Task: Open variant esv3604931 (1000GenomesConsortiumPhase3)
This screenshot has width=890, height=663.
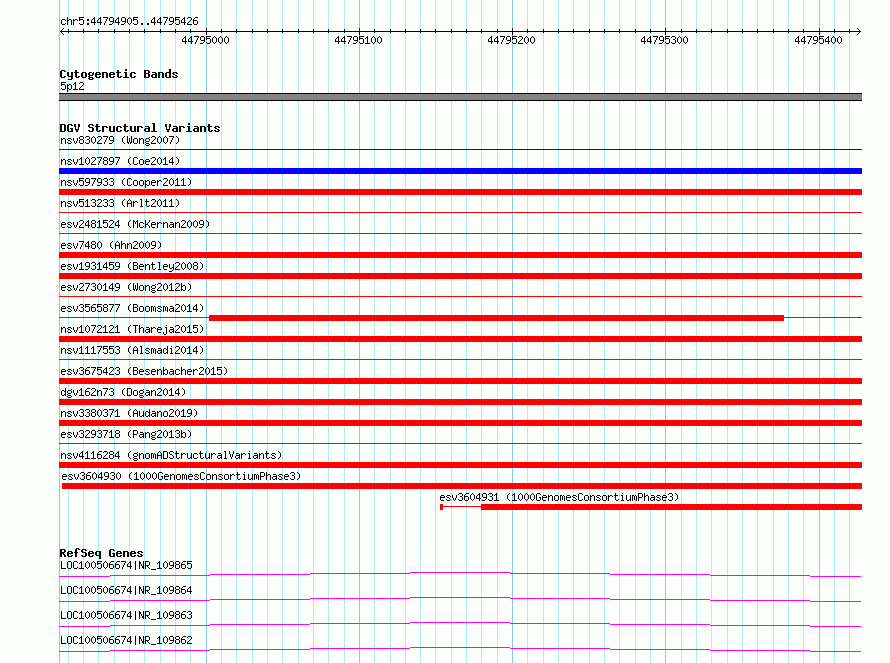Action: pyautogui.click(x=559, y=497)
